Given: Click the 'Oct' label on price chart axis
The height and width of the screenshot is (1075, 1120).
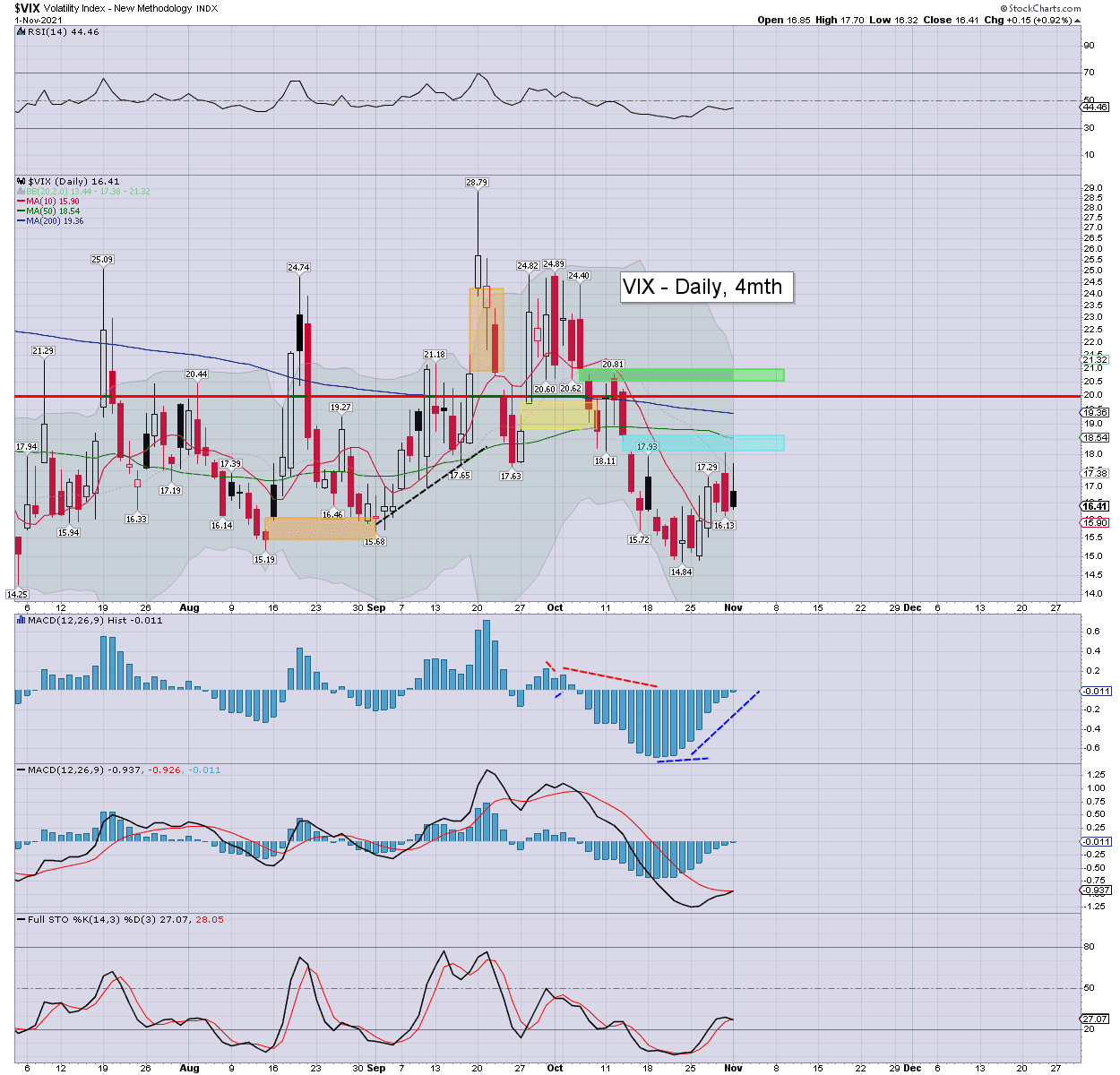Looking at the screenshot, I should tap(556, 607).
